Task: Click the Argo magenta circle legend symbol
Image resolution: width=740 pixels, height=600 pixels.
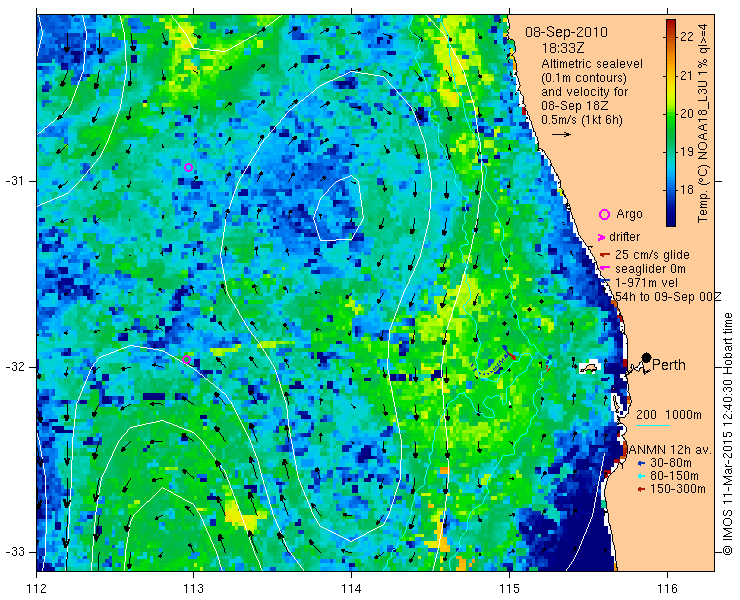Action: coord(604,215)
